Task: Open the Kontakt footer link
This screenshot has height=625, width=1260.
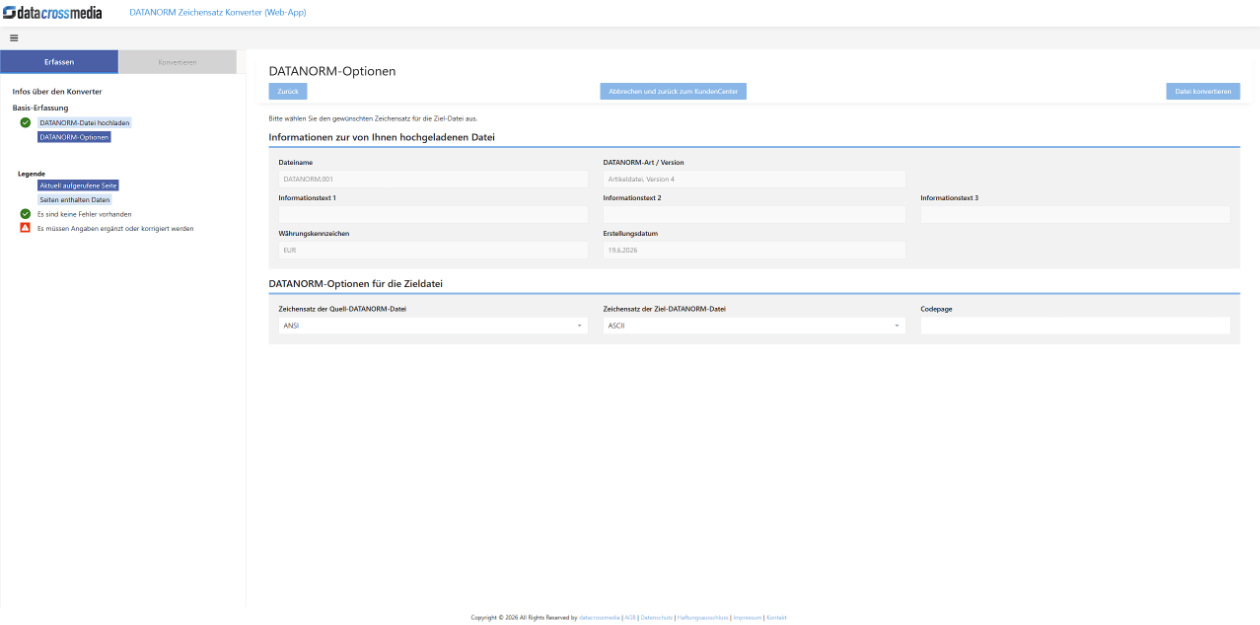Action: [777, 617]
